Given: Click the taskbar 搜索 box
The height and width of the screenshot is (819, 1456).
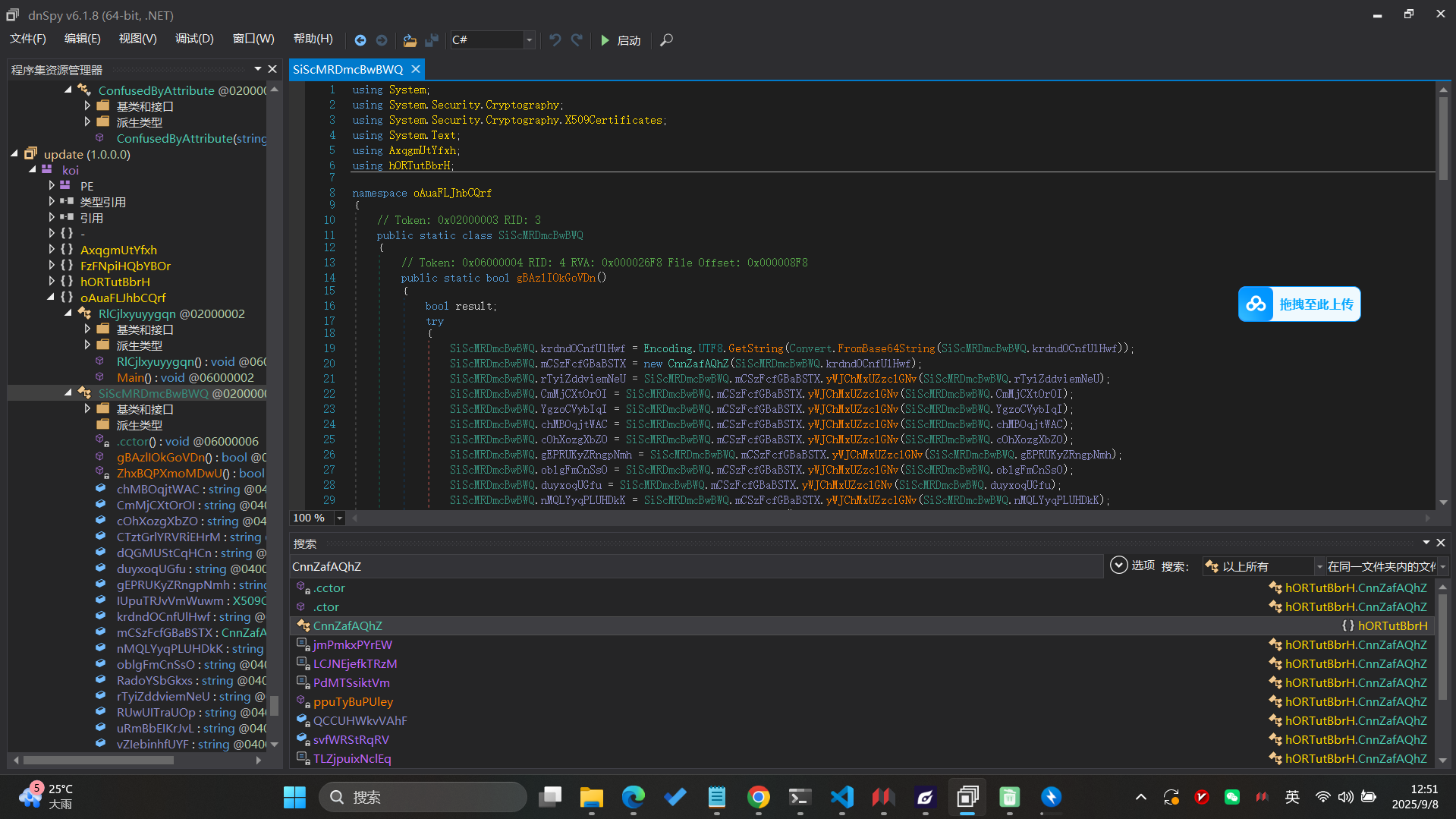Looking at the screenshot, I should tap(423, 797).
